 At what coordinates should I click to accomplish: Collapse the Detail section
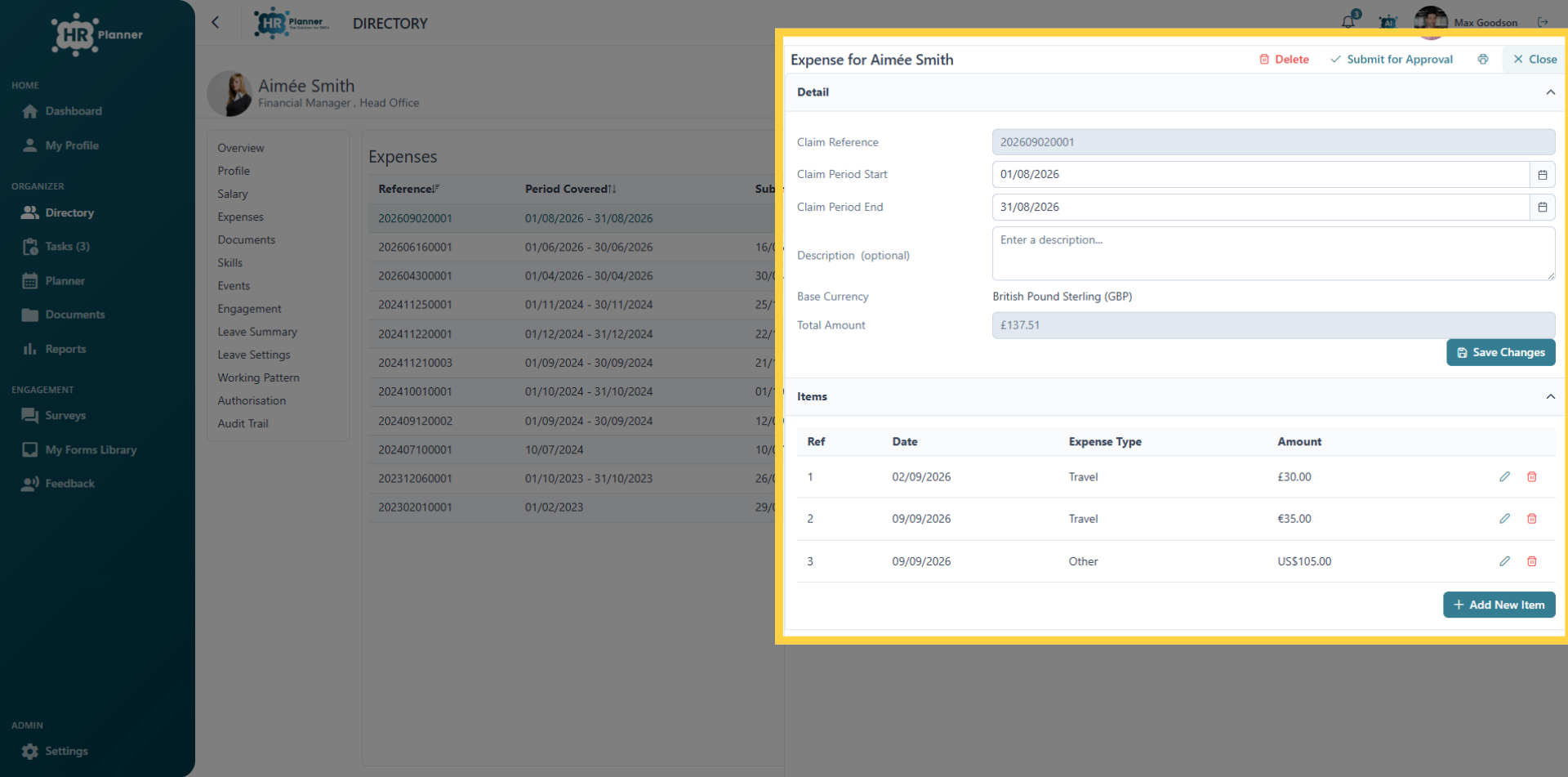click(x=1550, y=92)
